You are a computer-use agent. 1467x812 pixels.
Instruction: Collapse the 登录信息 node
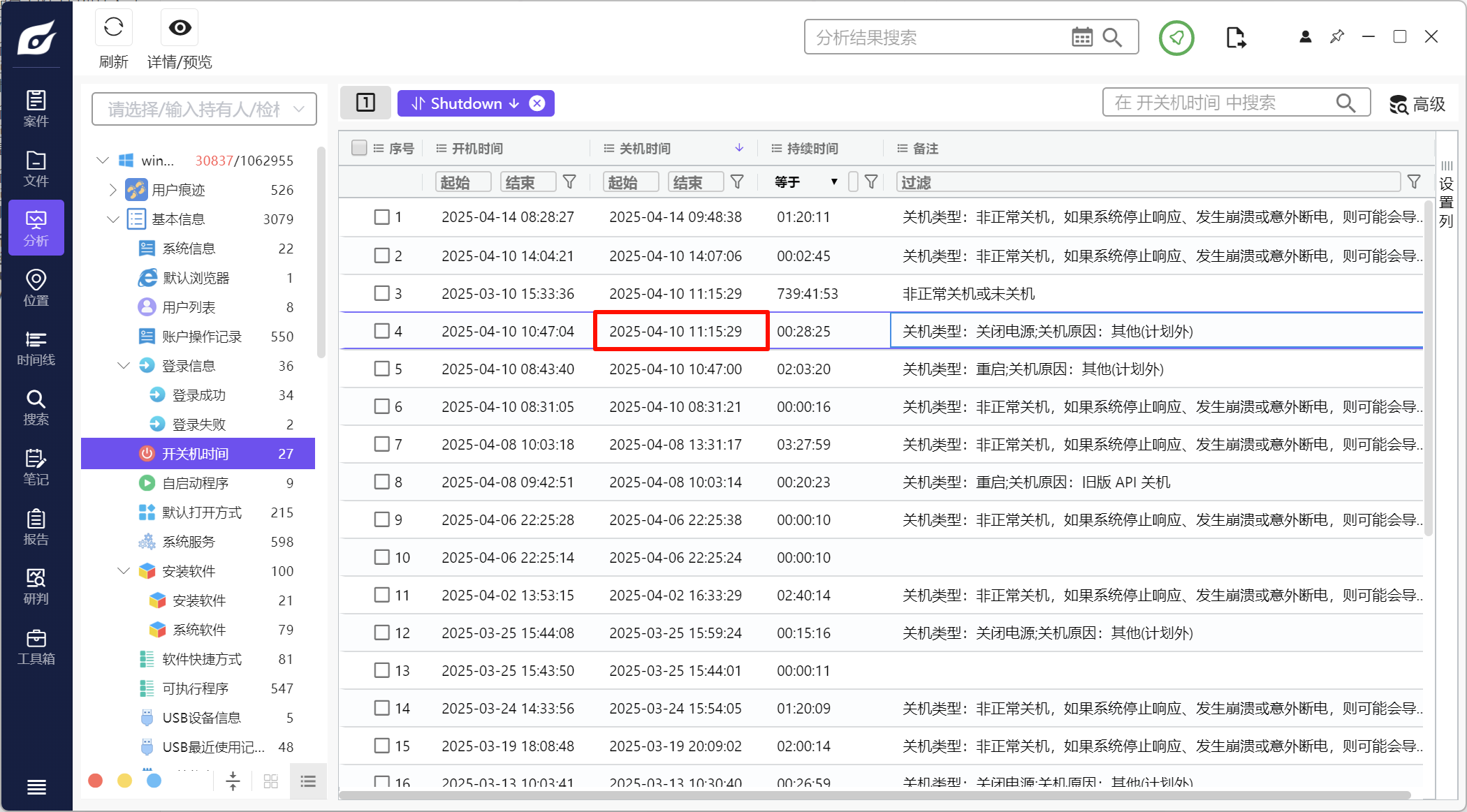(x=124, y=366)
